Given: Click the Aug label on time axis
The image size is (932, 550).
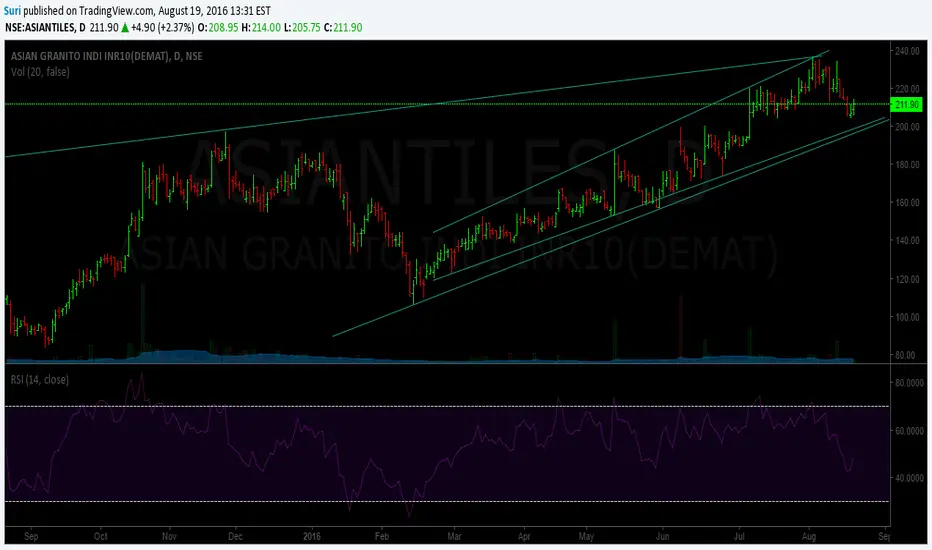Looking at the screenshot, I should (x=808, y=536).
